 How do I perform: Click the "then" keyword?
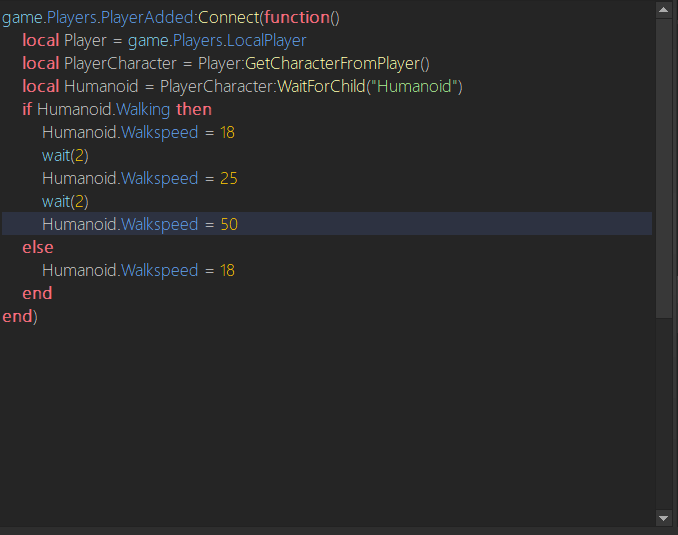[194, 109]
